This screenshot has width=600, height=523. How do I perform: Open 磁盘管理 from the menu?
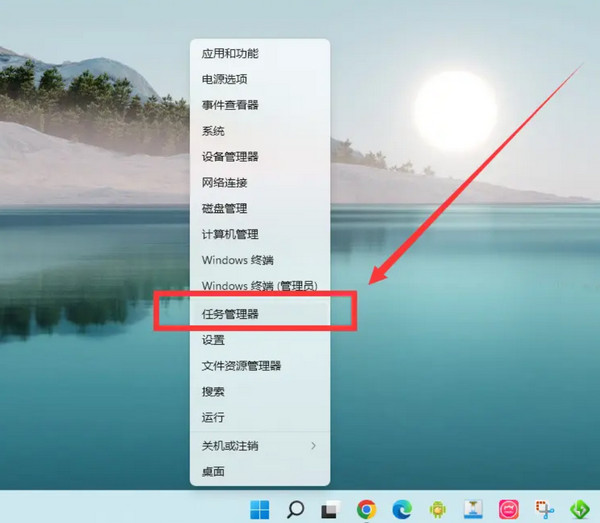click(260, 209)
